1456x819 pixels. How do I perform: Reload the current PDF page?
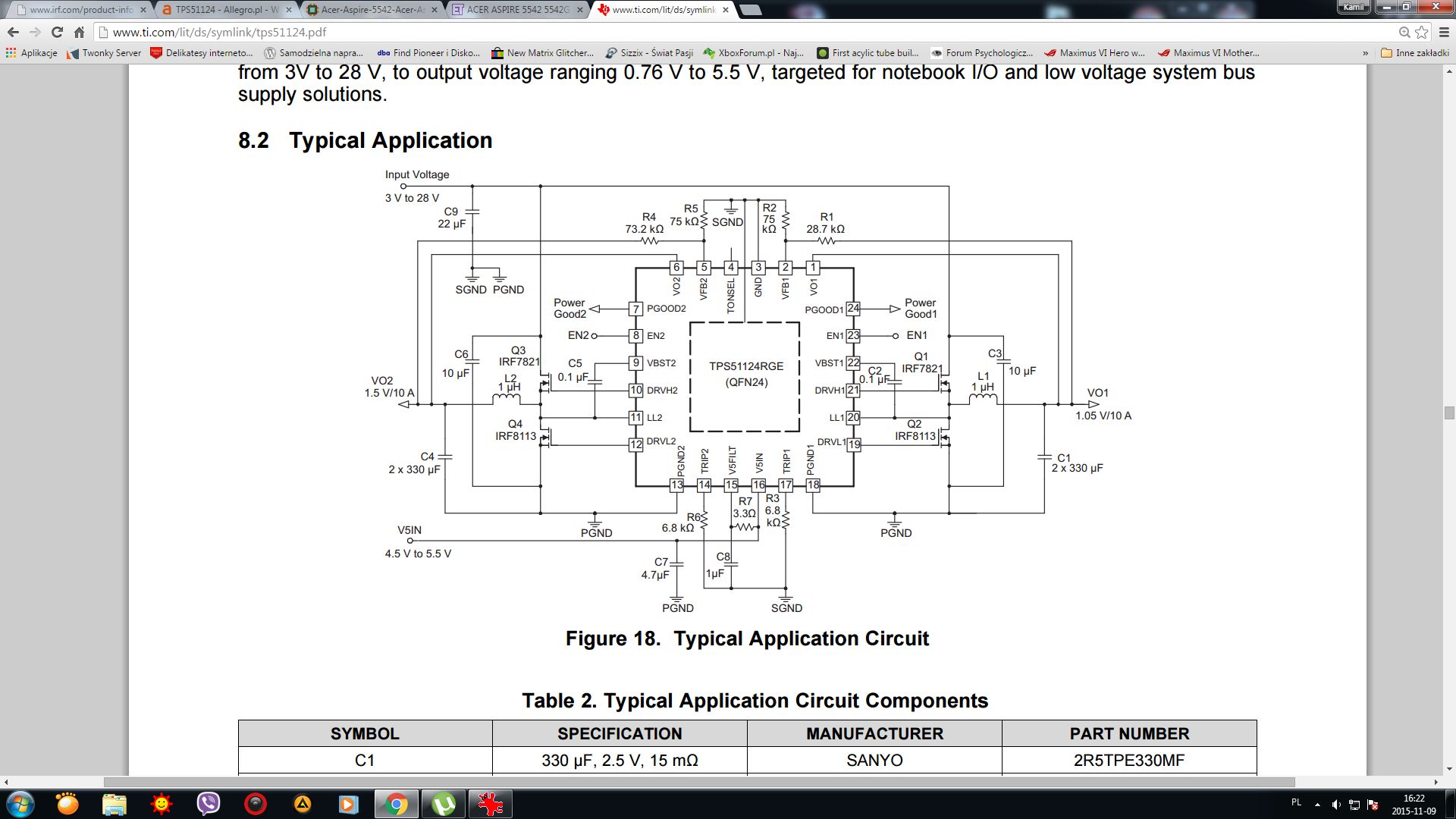click(x=57, y=32)
